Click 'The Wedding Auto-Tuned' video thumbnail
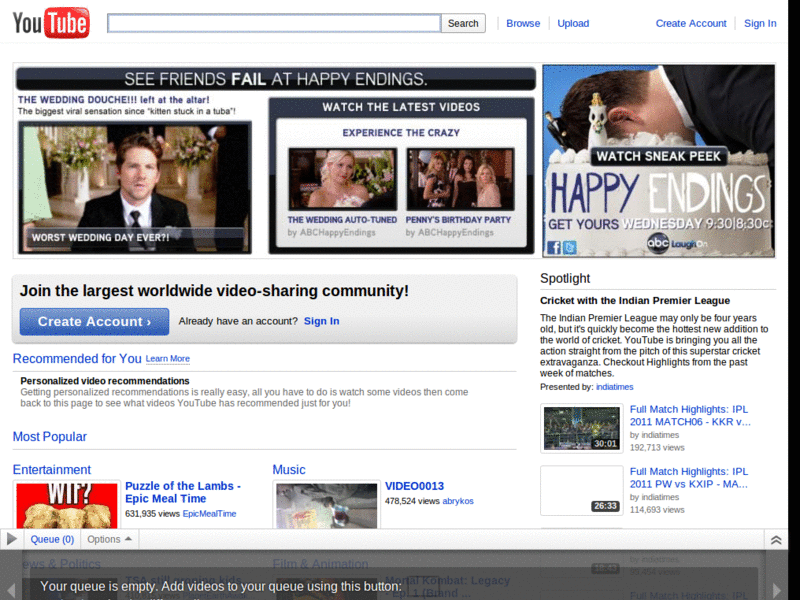 [342, 179]
